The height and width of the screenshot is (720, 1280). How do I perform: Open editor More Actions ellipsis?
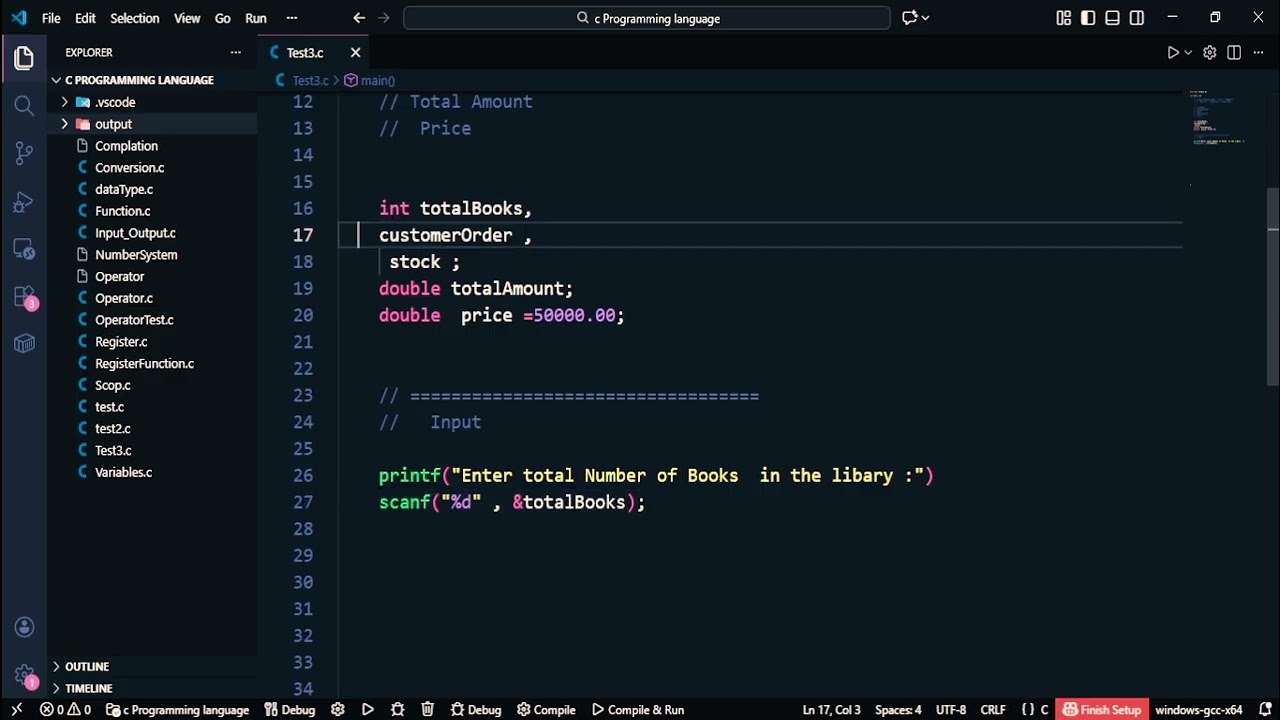1258,52
